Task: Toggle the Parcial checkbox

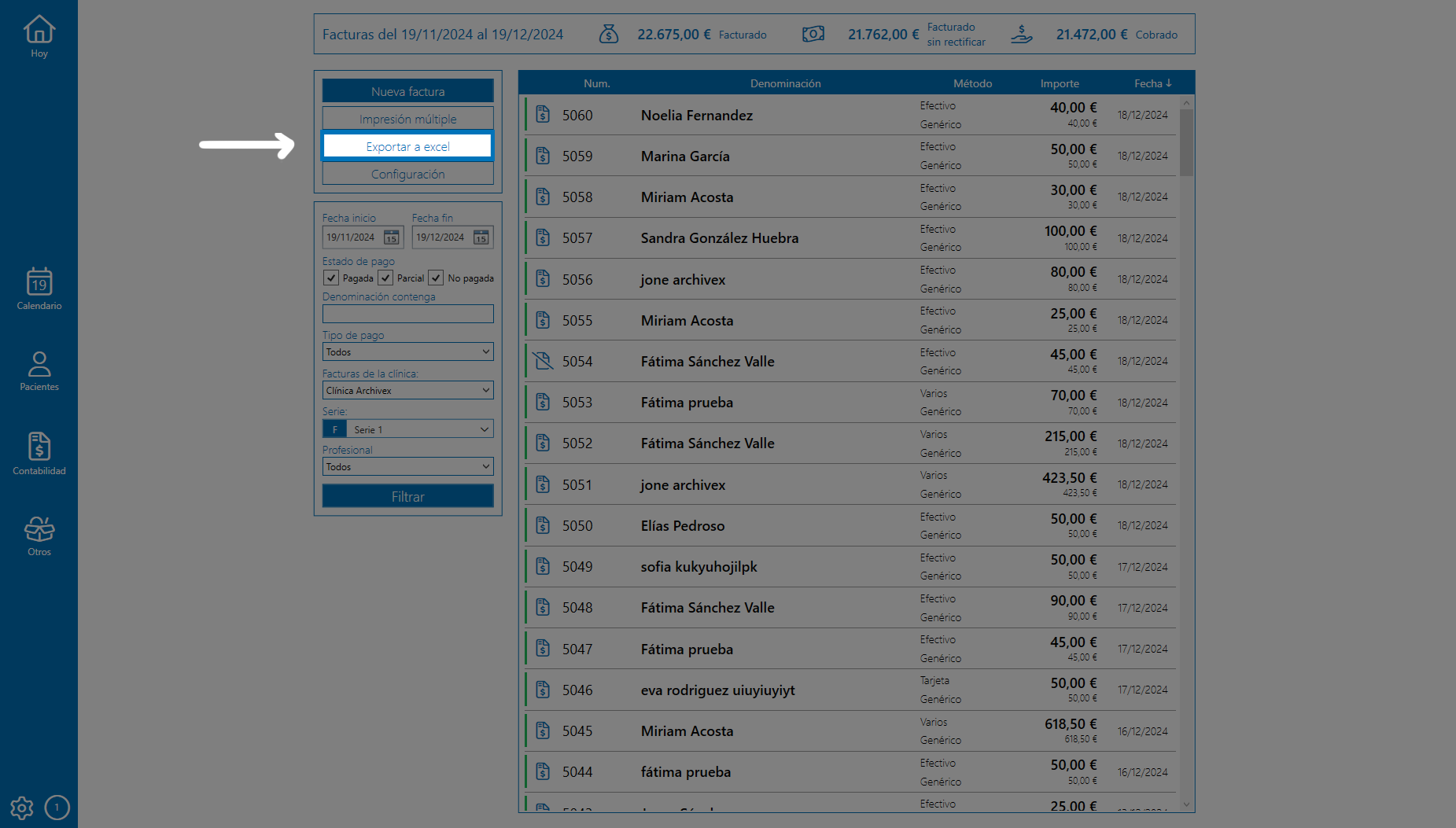Action: pos(385,278)
